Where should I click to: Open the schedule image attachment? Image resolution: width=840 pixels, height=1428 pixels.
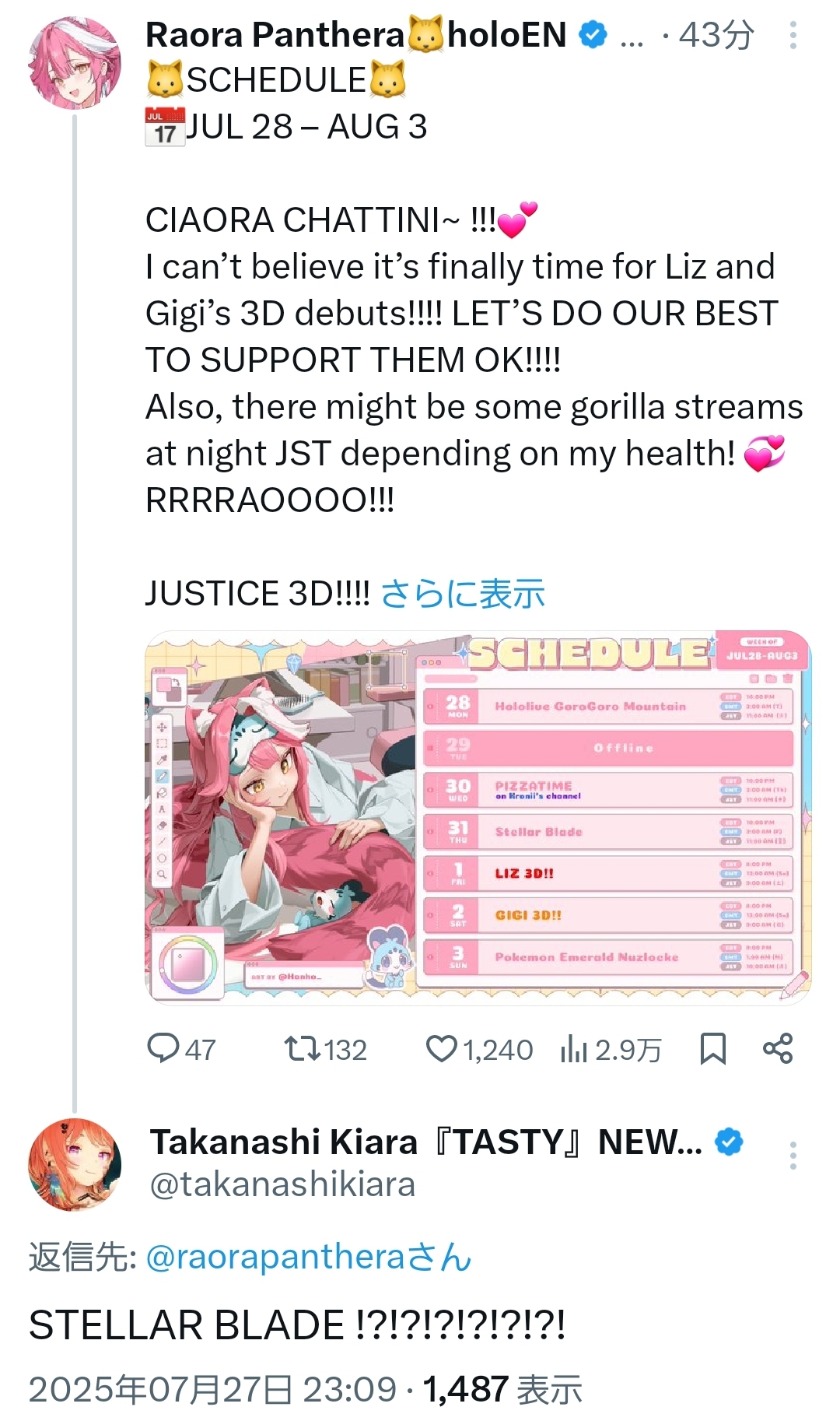(478, 818)
